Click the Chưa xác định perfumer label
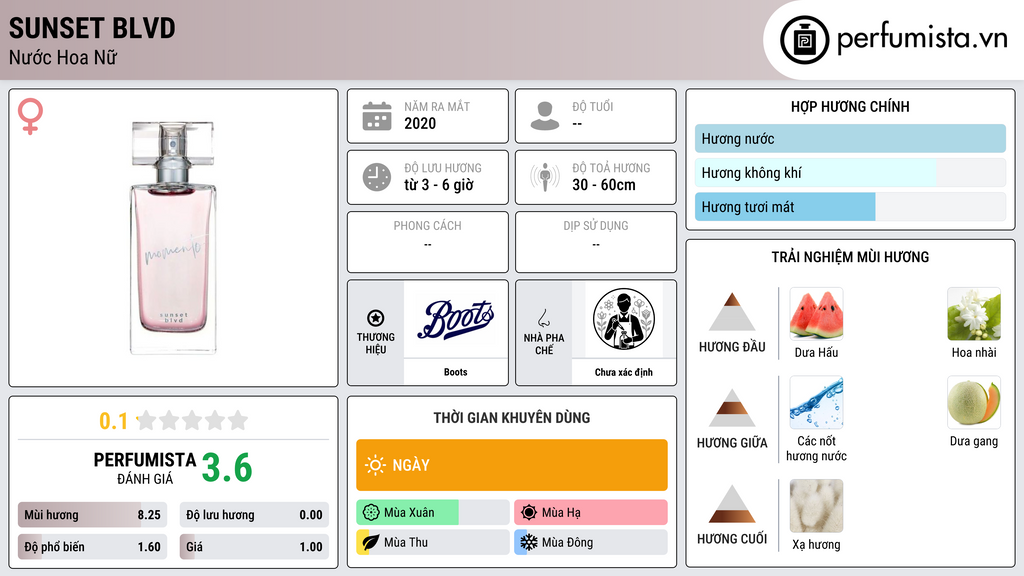The width and height of the screenshot is (1024, 576). coord(624,372)
